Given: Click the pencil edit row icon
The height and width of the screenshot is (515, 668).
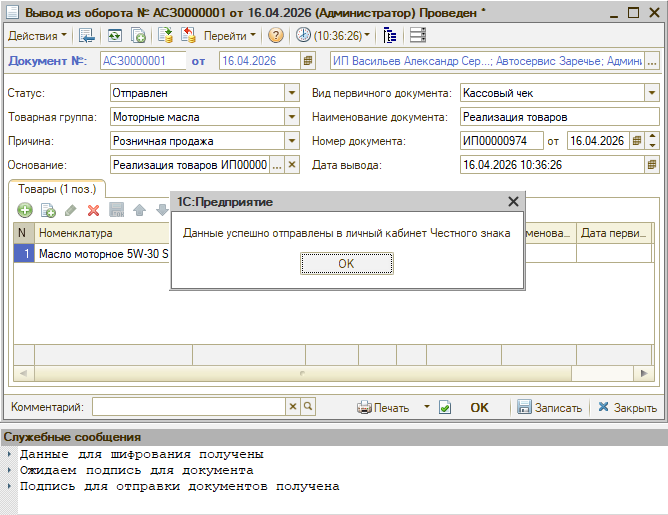Looking at the screenshot, I should tap(70, 210).
